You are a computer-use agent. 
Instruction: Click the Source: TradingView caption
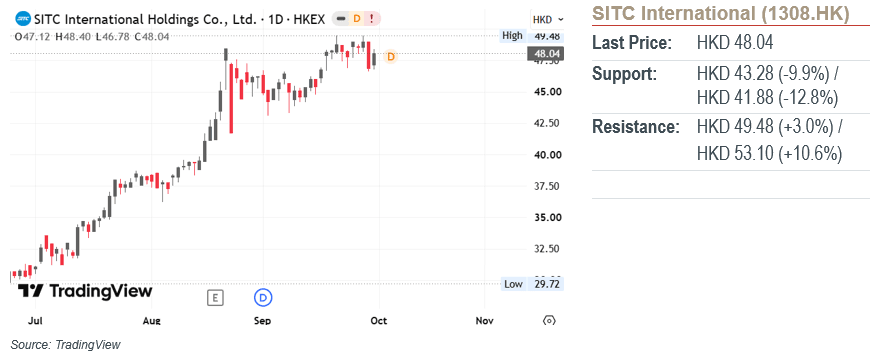pos(65,344)
